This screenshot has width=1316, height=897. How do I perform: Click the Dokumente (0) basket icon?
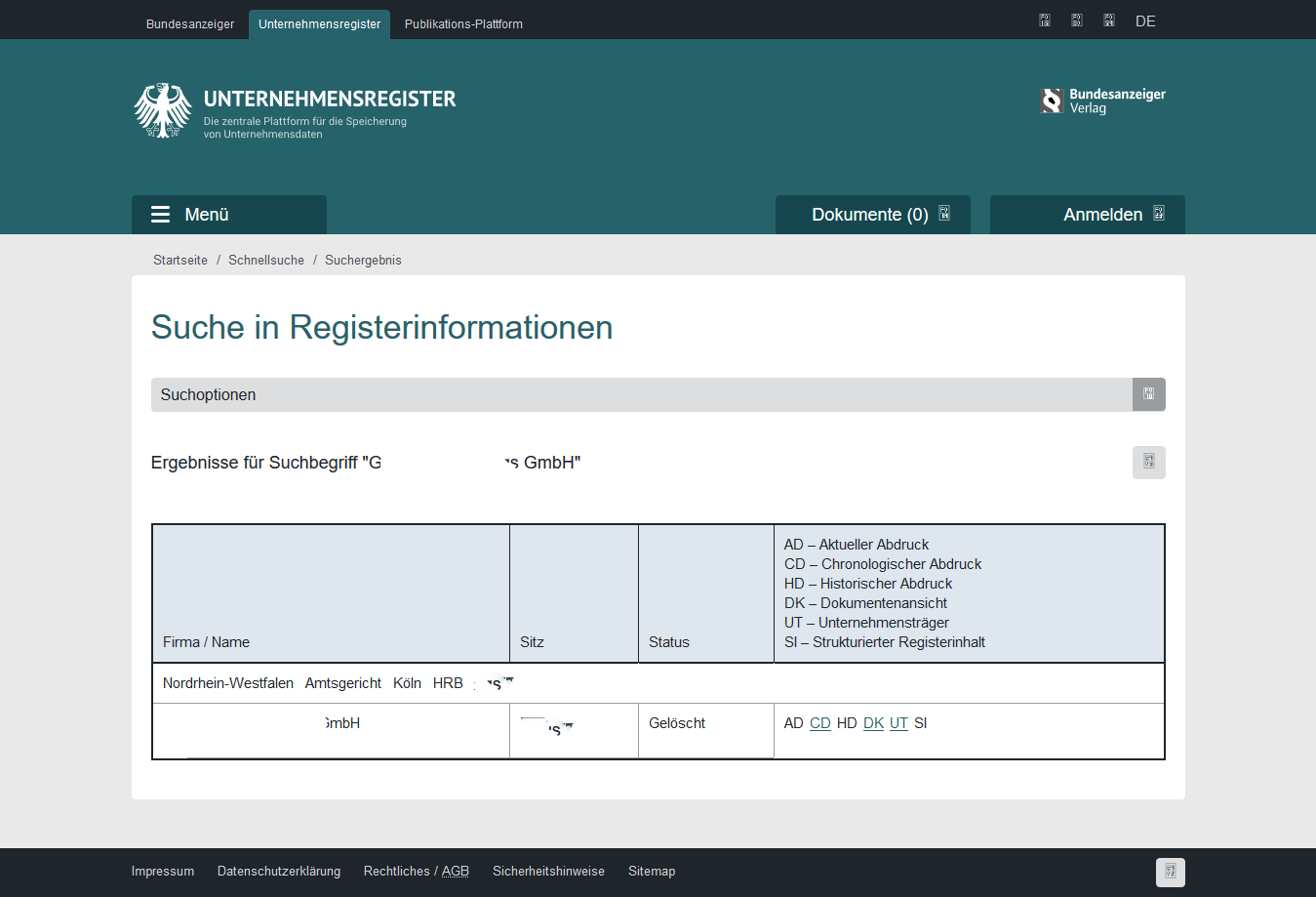943,214
